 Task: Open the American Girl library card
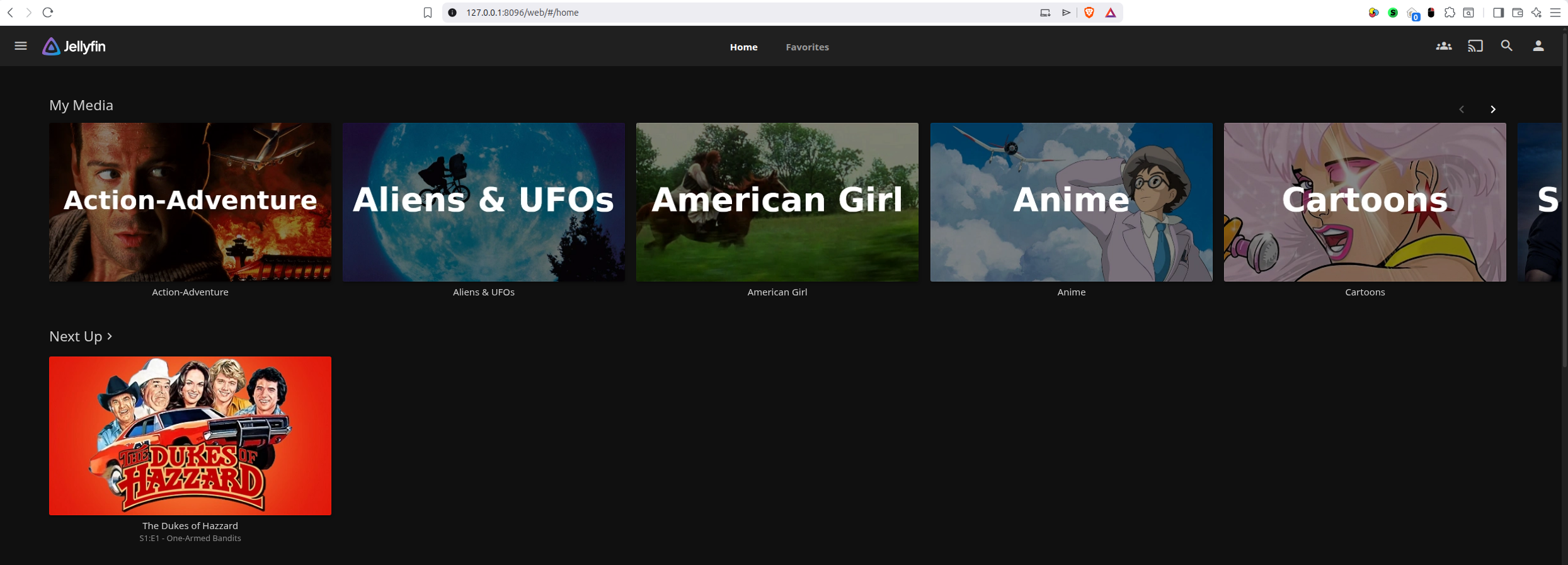[777, 202]
